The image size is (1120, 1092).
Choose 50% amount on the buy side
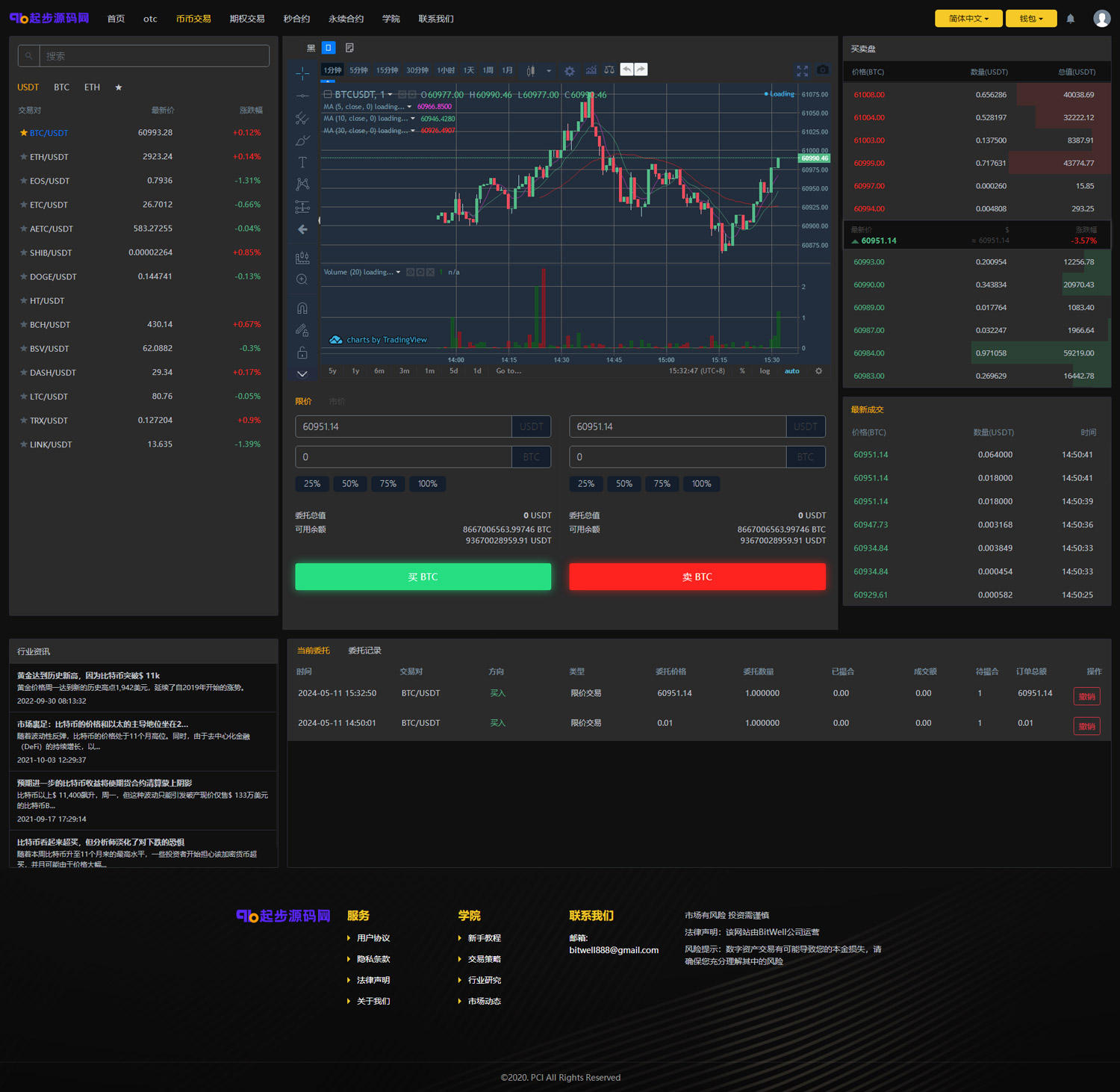click(350, 484)
